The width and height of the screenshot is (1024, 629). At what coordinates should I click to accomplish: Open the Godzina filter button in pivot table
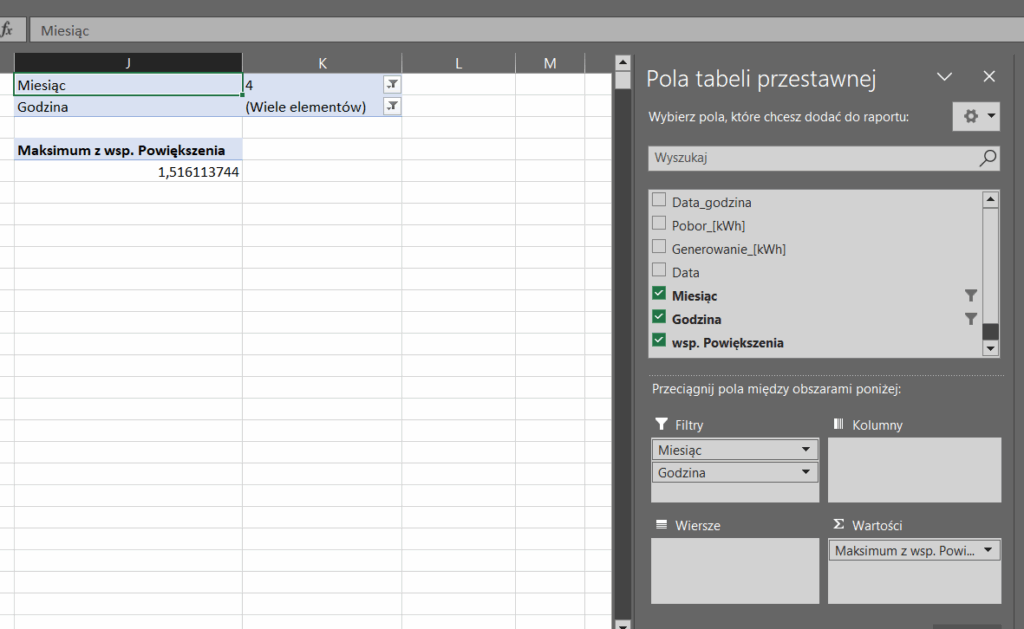392,106
